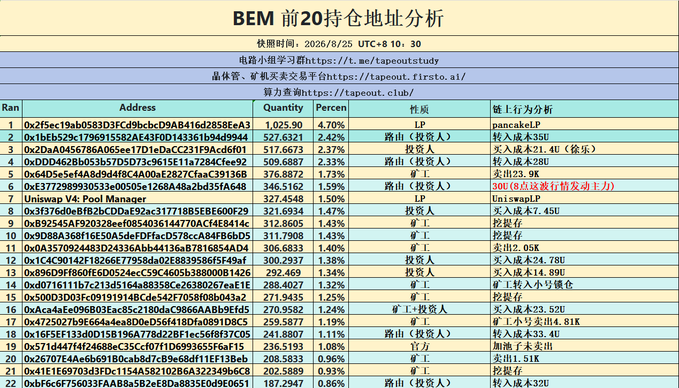Screen dimensions: 679x388
Task: Select address 0xAca4aEe096B03Eac85c2180daC9866AABb9Efd5
Action: click(138, 310)
